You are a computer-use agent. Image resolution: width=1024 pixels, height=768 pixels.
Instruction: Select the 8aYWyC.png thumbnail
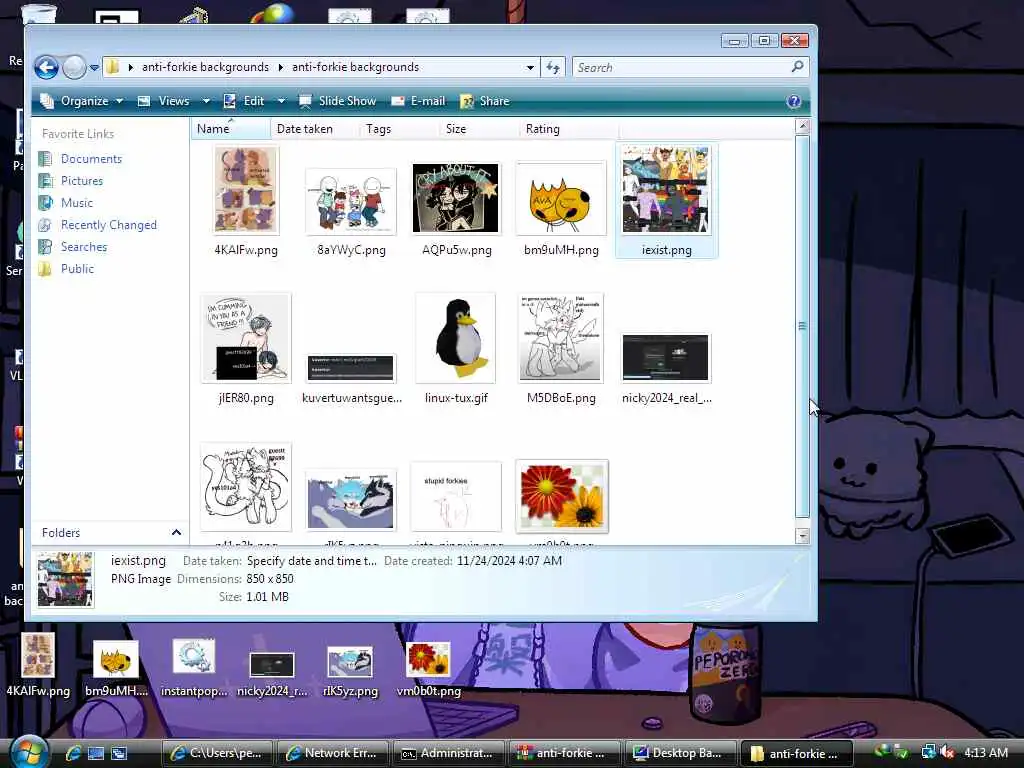[x=351, y=201]
